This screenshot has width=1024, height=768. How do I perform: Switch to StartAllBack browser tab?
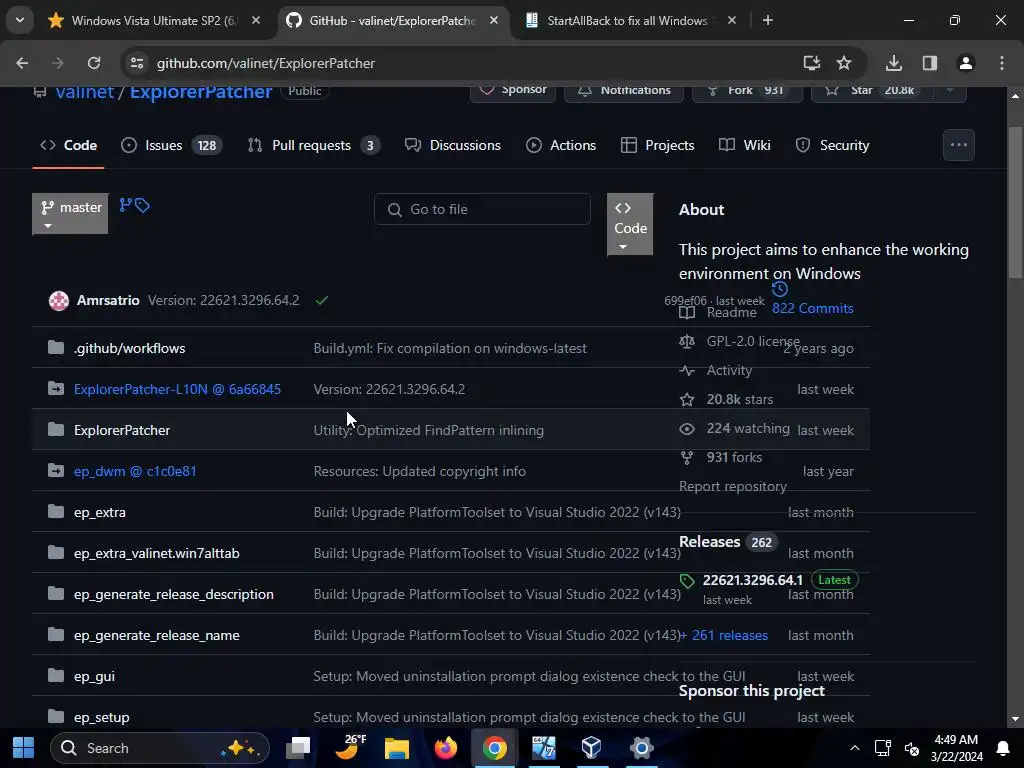[627, 20]
